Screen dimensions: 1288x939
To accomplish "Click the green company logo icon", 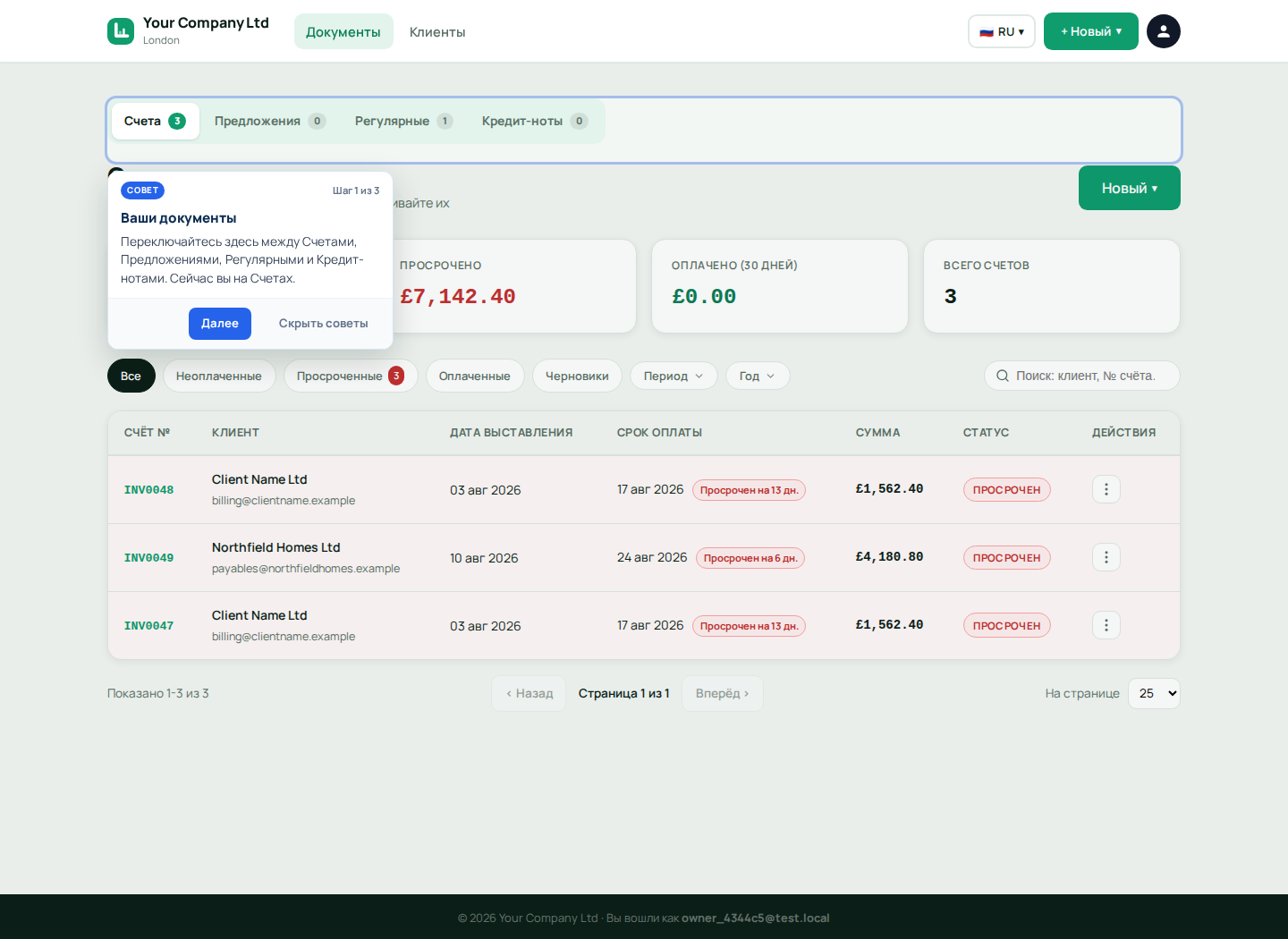I will [121, 31].
